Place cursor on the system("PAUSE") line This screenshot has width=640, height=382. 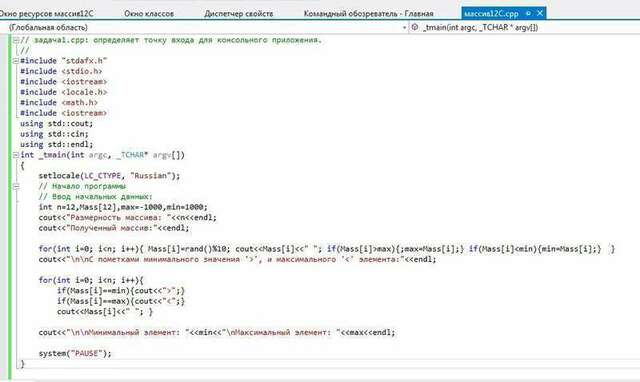point(75,353)
